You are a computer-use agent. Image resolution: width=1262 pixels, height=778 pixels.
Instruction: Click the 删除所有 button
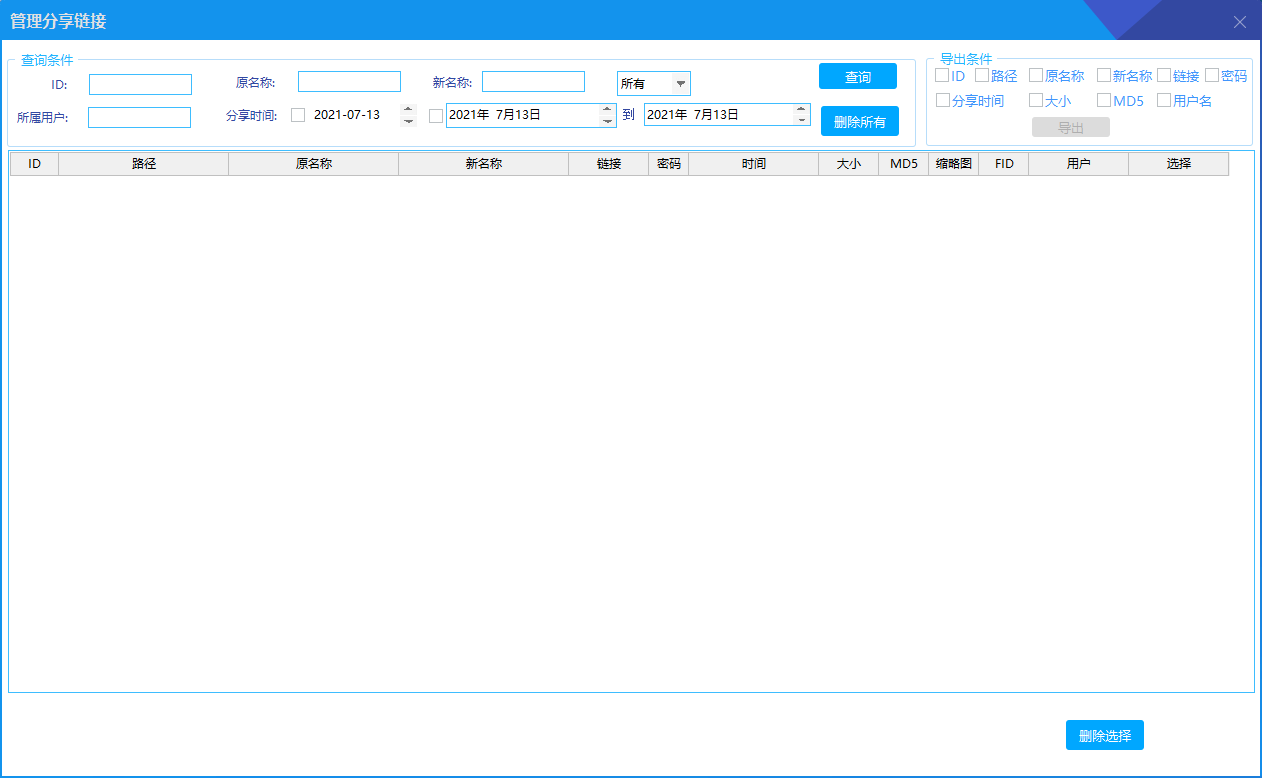[859, 122]
